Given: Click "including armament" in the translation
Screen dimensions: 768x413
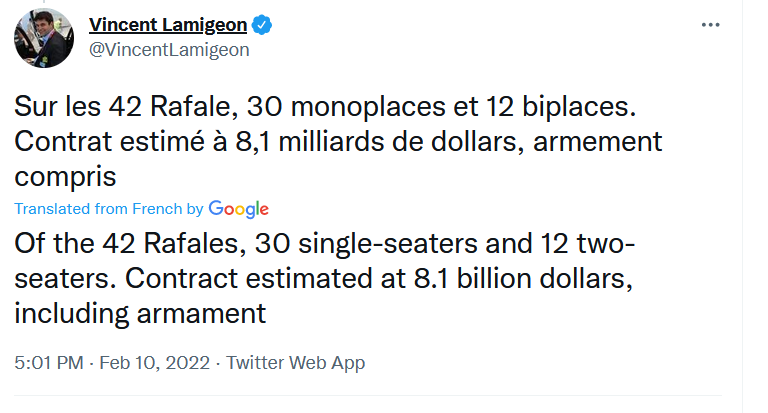Looking at the screenshot, I should (140, 313).
